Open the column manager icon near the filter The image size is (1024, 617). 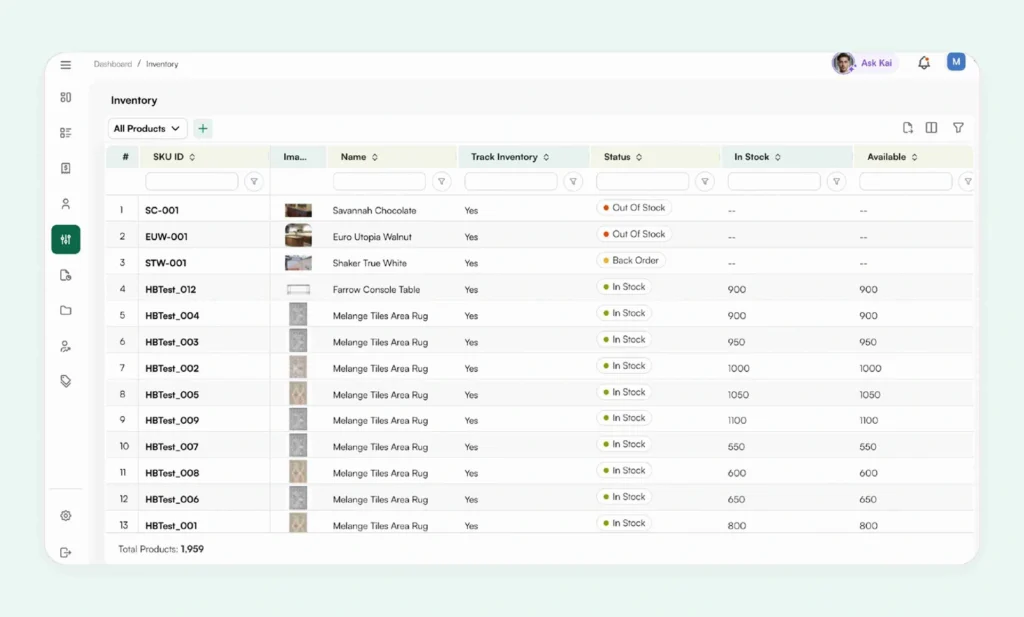point(932,128)
